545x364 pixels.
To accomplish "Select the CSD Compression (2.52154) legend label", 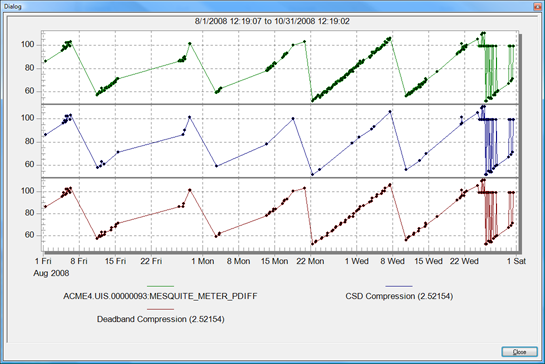I will [x=399, y=296].
